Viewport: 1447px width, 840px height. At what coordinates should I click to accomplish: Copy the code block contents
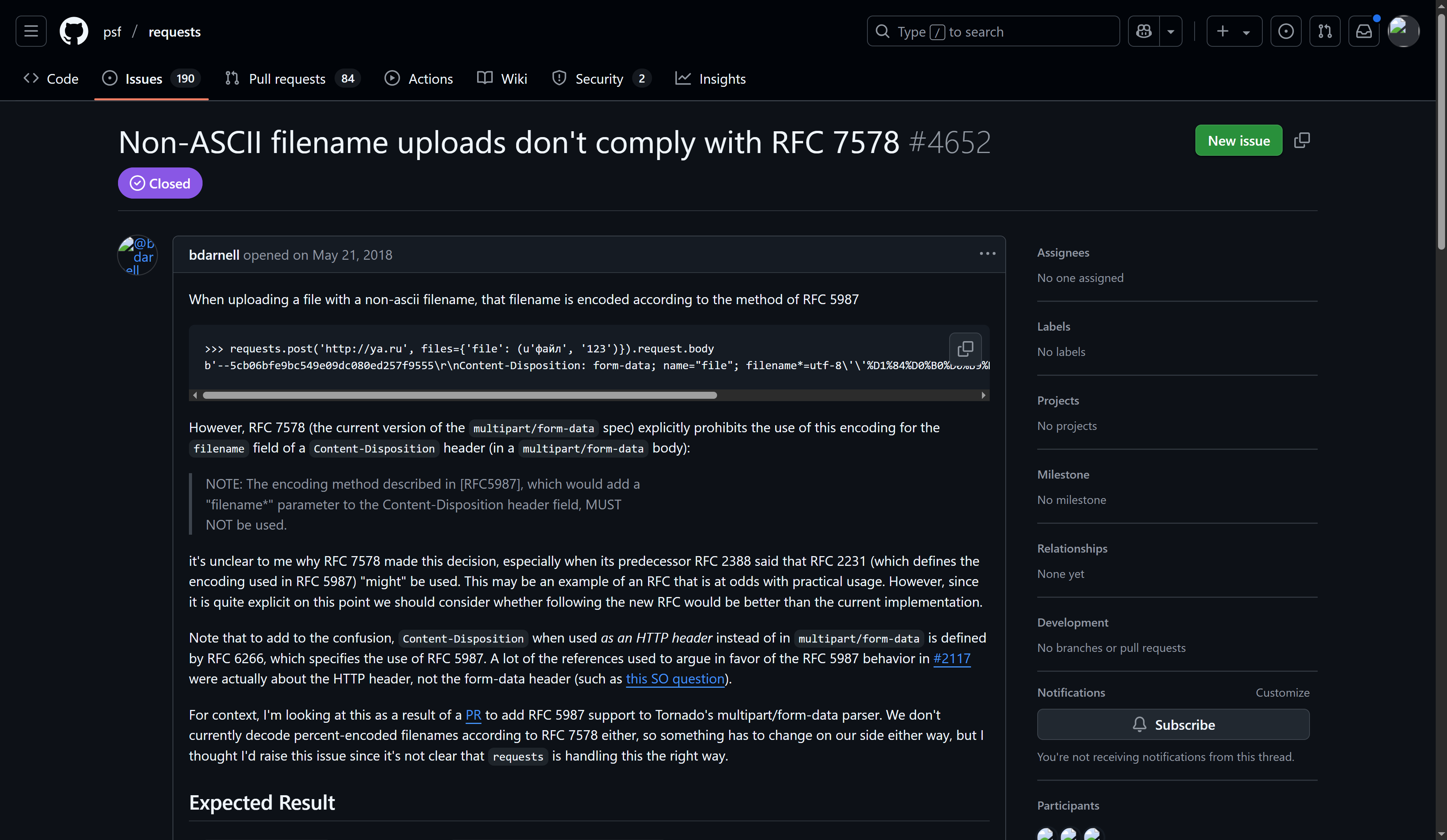coord(965,349)
